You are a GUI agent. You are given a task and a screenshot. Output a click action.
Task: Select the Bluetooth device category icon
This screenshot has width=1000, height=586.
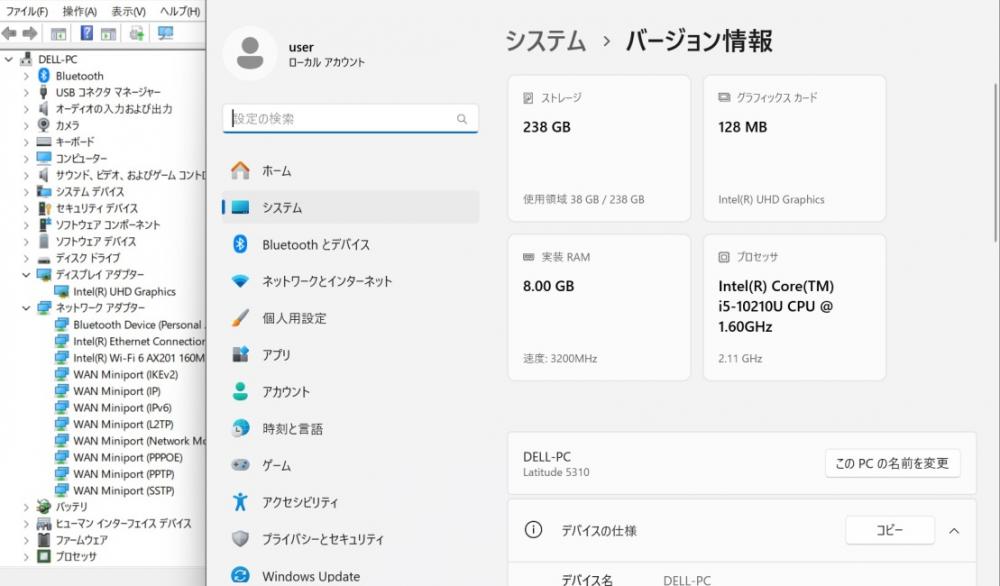coord(44,76)
